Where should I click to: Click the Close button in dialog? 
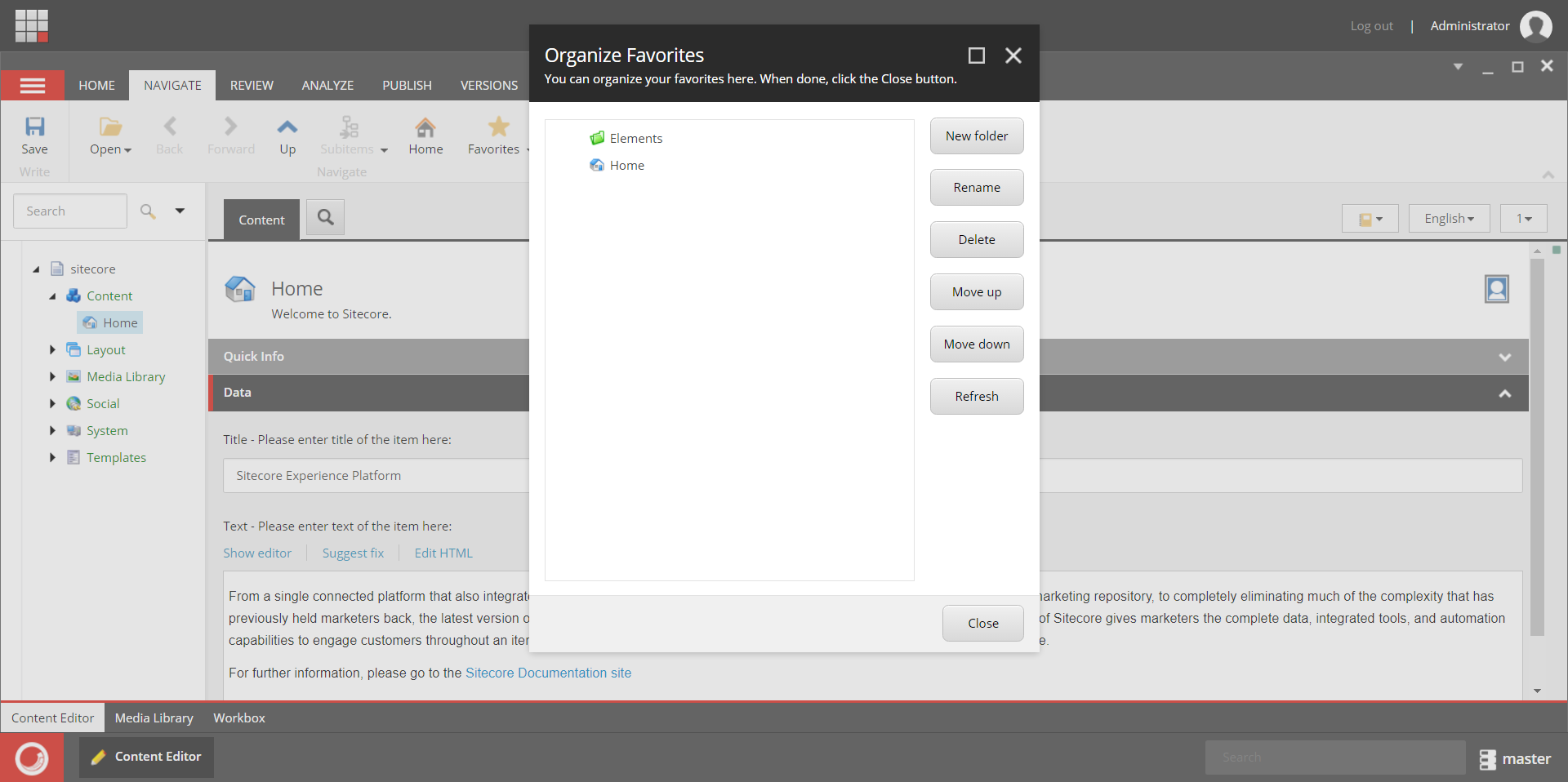[x=983, y=624]
